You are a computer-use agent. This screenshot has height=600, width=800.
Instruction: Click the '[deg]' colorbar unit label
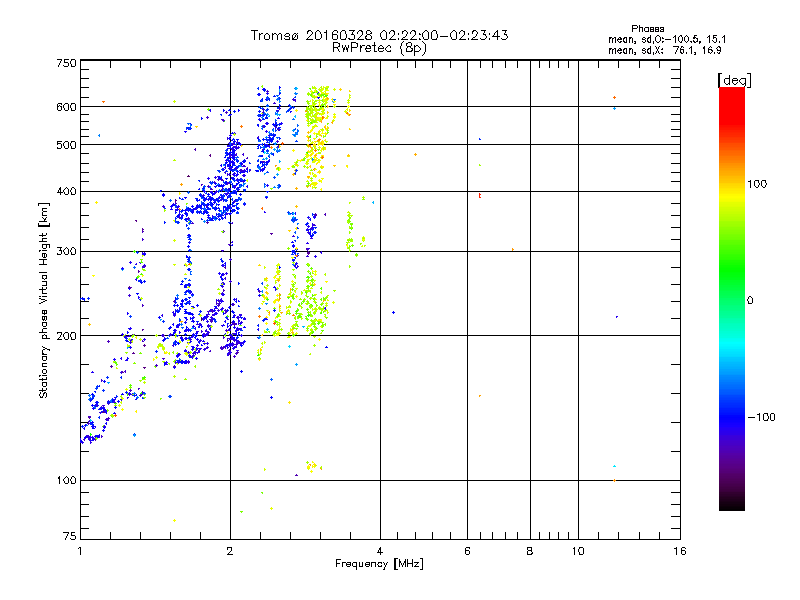point(734,80)
